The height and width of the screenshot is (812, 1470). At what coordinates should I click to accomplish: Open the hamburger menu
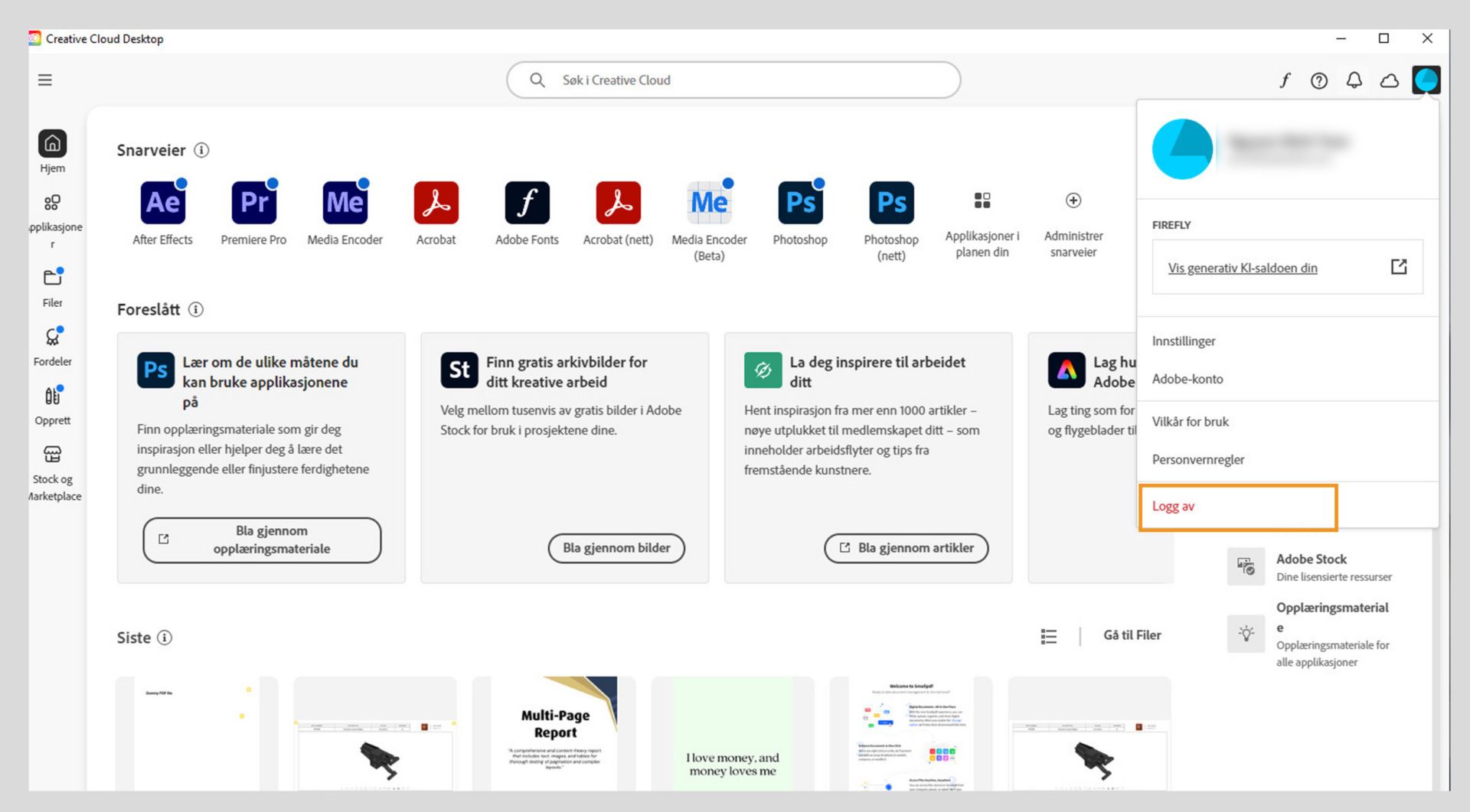45,80
